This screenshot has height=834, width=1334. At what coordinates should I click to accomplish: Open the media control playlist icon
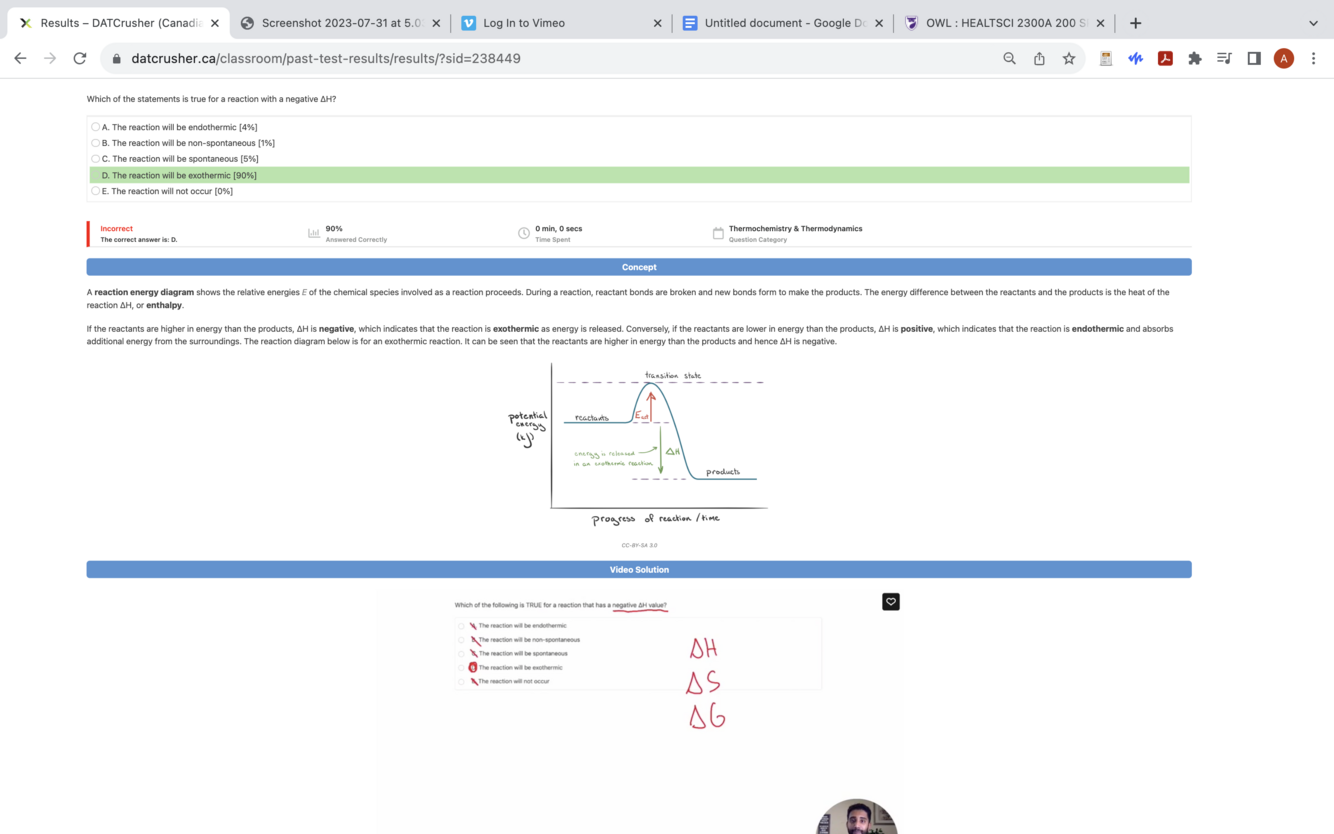point(1224,58)
